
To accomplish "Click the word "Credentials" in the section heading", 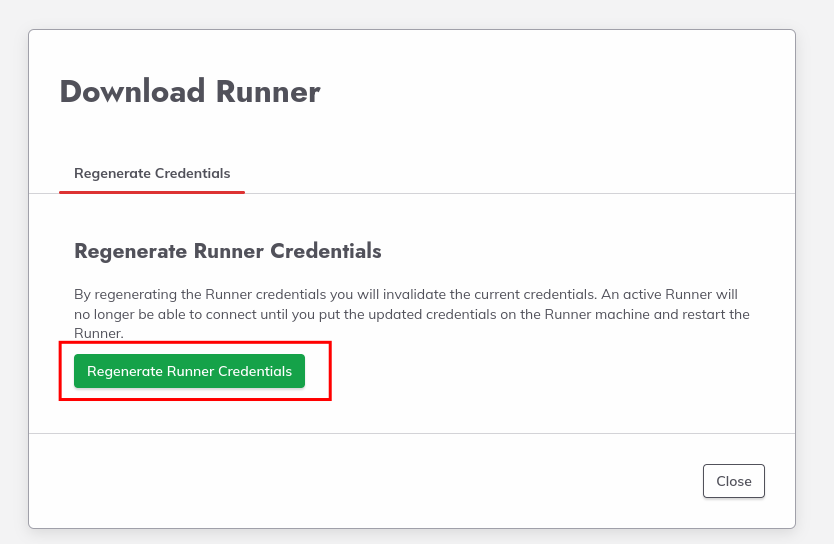I will pyautogui.click(x=326, y=251).
